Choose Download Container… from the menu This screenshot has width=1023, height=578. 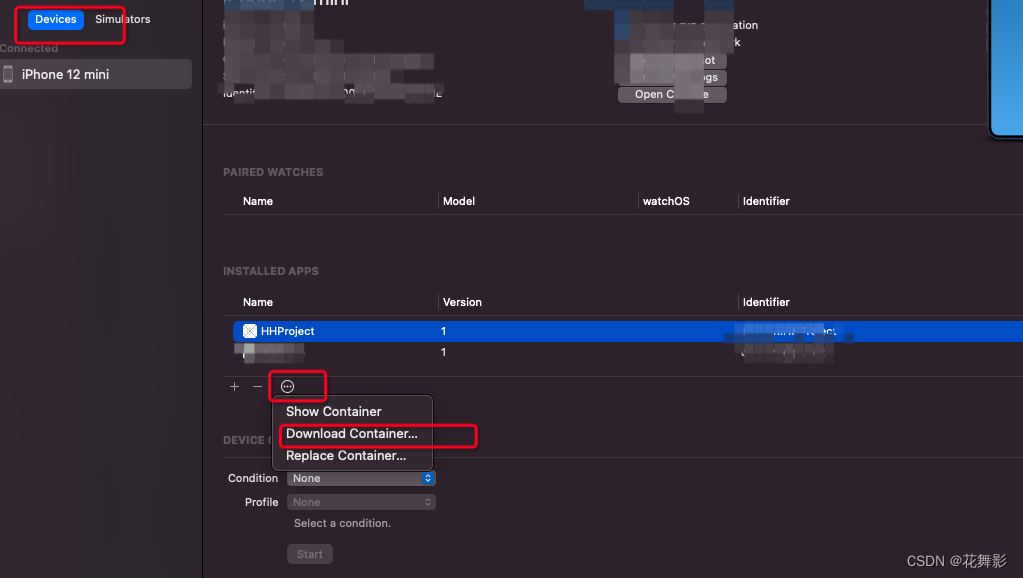pyautogui.click(x=352, y=434)
